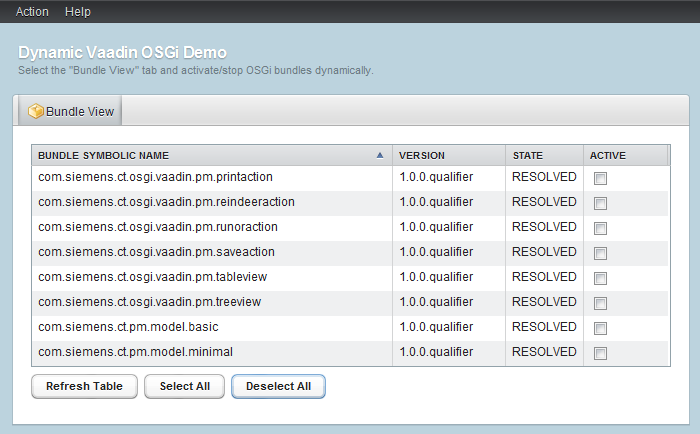Open the Action menu
Screen dimensions: 700x434
(32, 12)
